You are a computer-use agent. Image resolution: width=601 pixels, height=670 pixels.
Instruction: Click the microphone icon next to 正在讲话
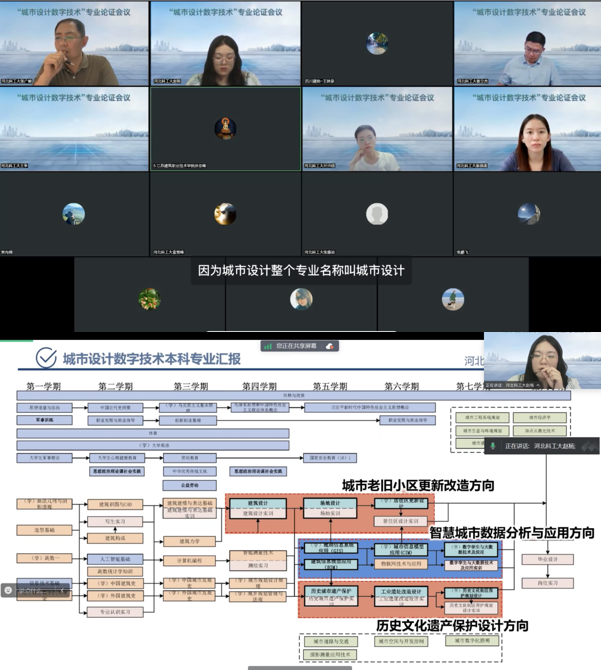pos(495,445)
